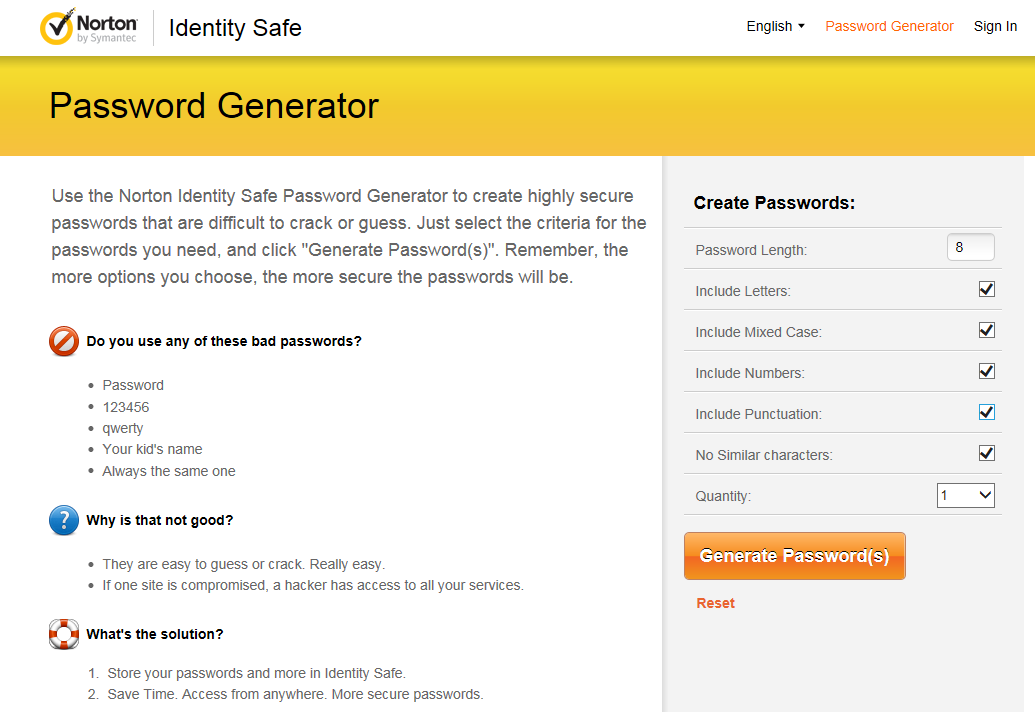Uncheck the Include Mixed Case checkbox
Screen dimensions: 1035x712
click(987, 330)
